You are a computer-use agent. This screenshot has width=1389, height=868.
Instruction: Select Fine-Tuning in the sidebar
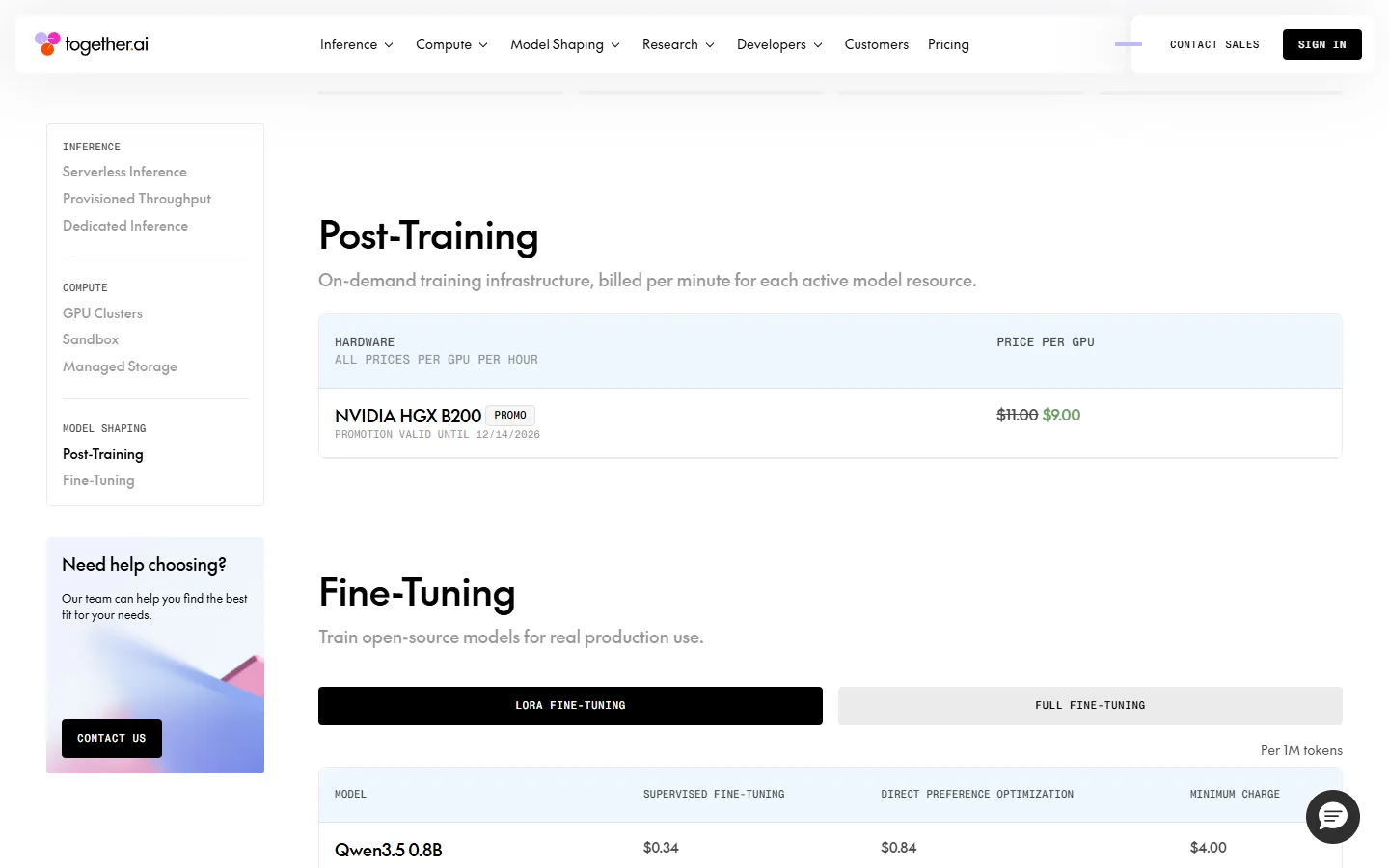coord(98,480)
